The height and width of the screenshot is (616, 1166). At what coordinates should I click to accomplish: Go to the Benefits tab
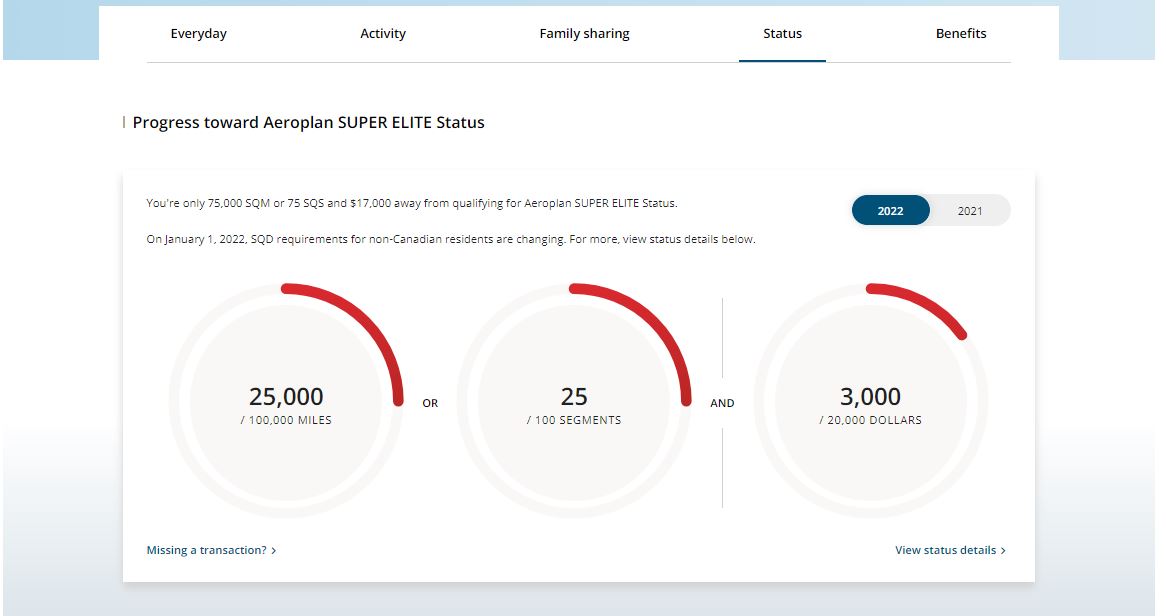(961, 33)
